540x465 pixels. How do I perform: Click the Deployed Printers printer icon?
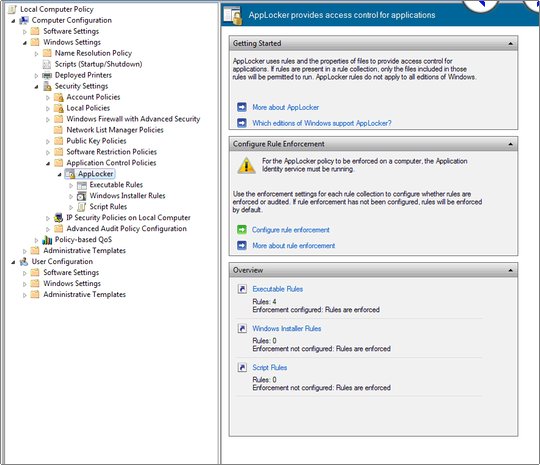(x=47, y=75)
